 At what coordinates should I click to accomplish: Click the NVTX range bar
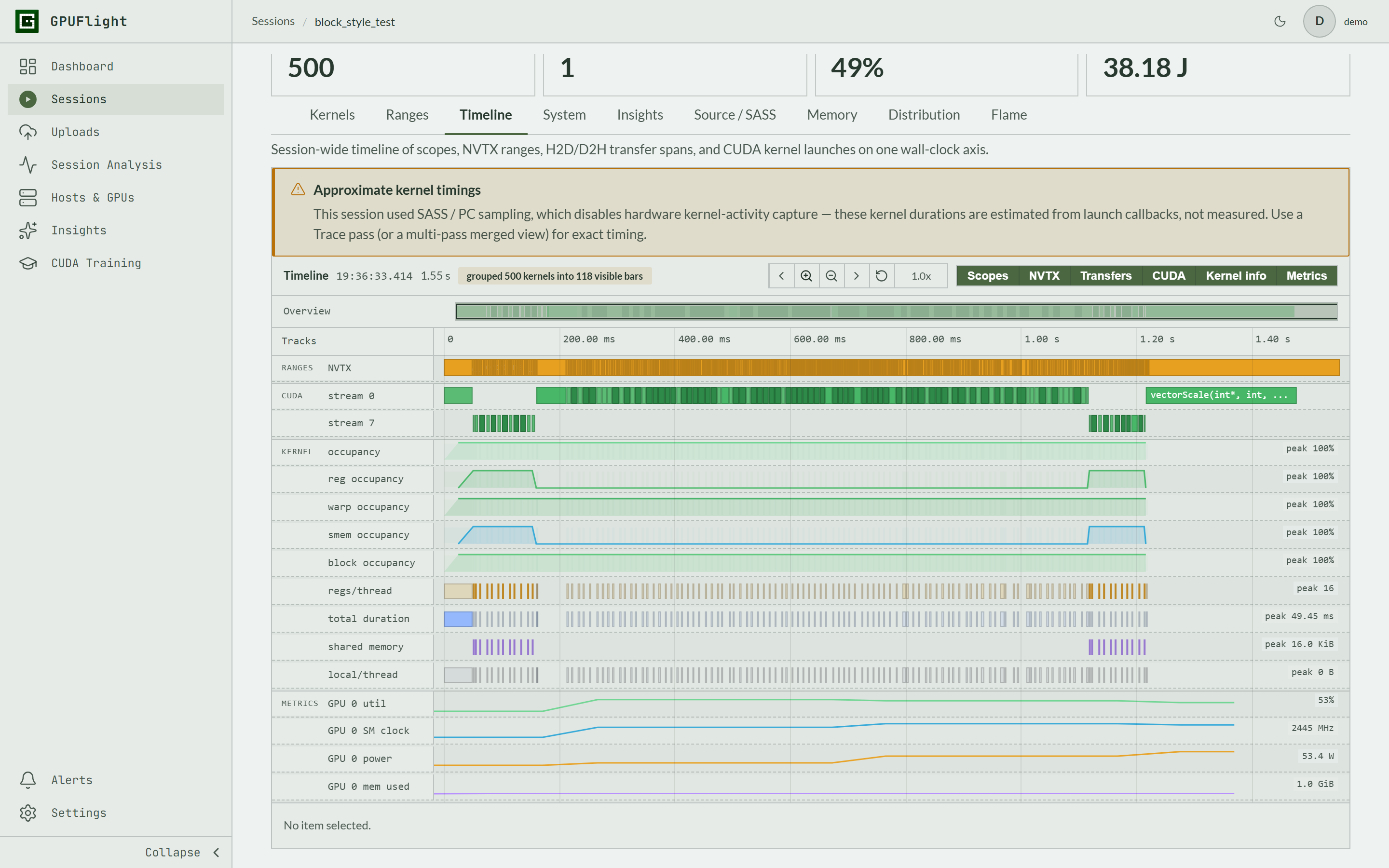[891, 367]
